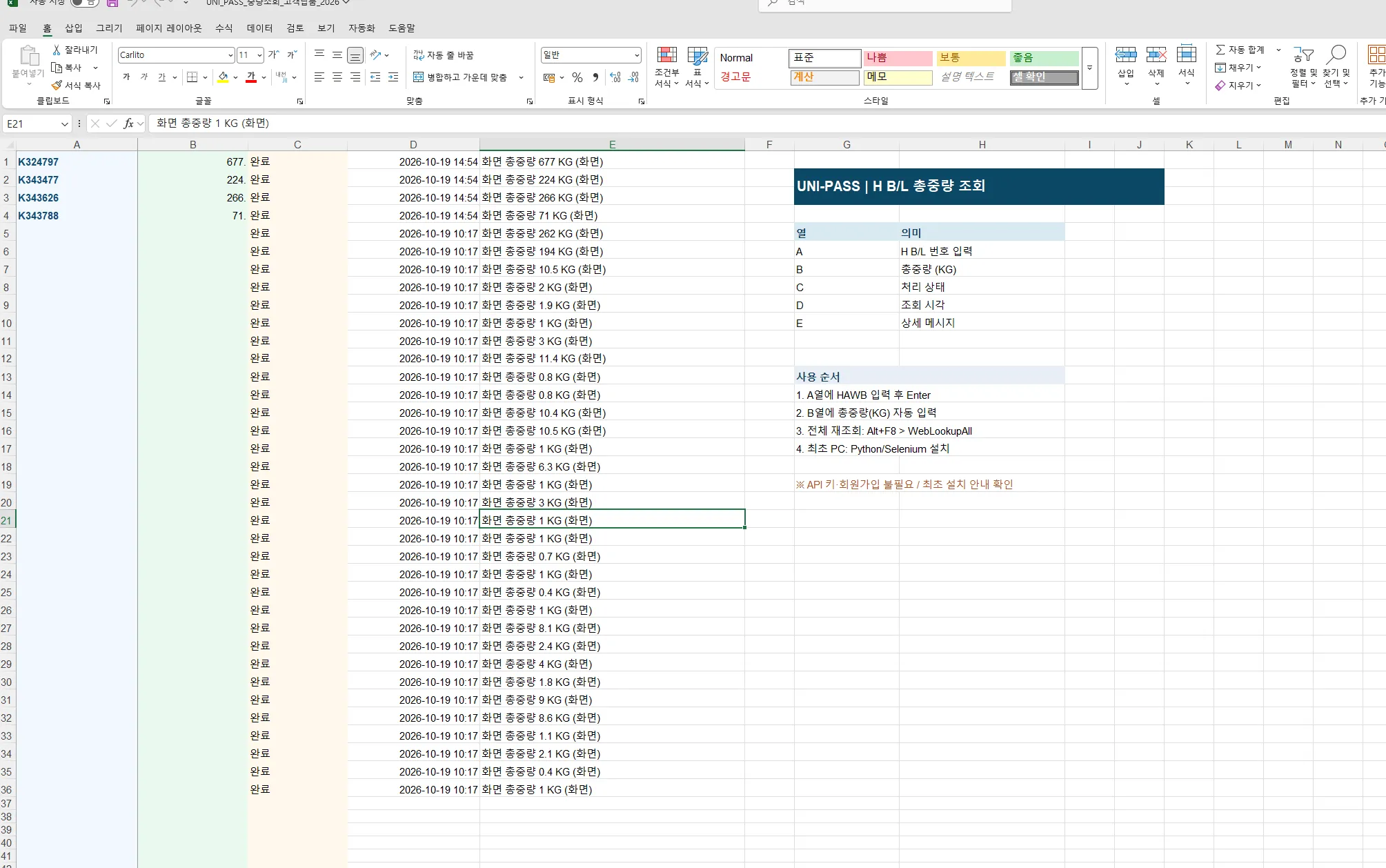Click the text orientation icon

point(375,55)
